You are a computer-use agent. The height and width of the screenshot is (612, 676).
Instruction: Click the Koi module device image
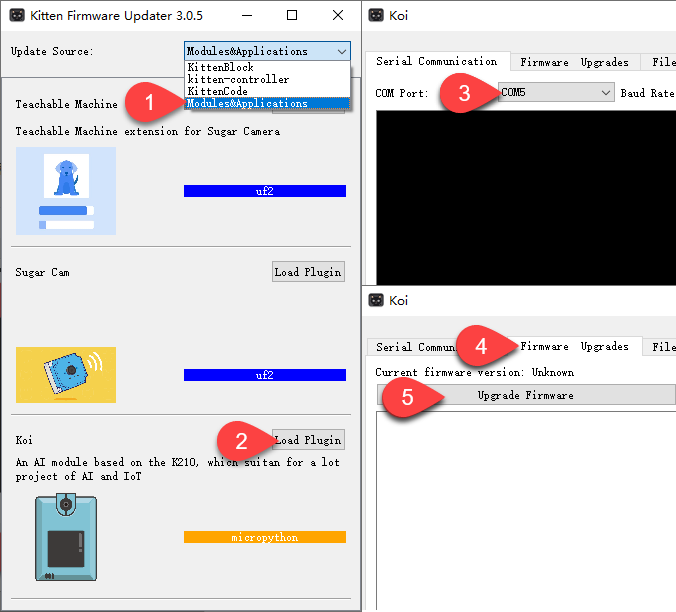(x=66, y=537)
